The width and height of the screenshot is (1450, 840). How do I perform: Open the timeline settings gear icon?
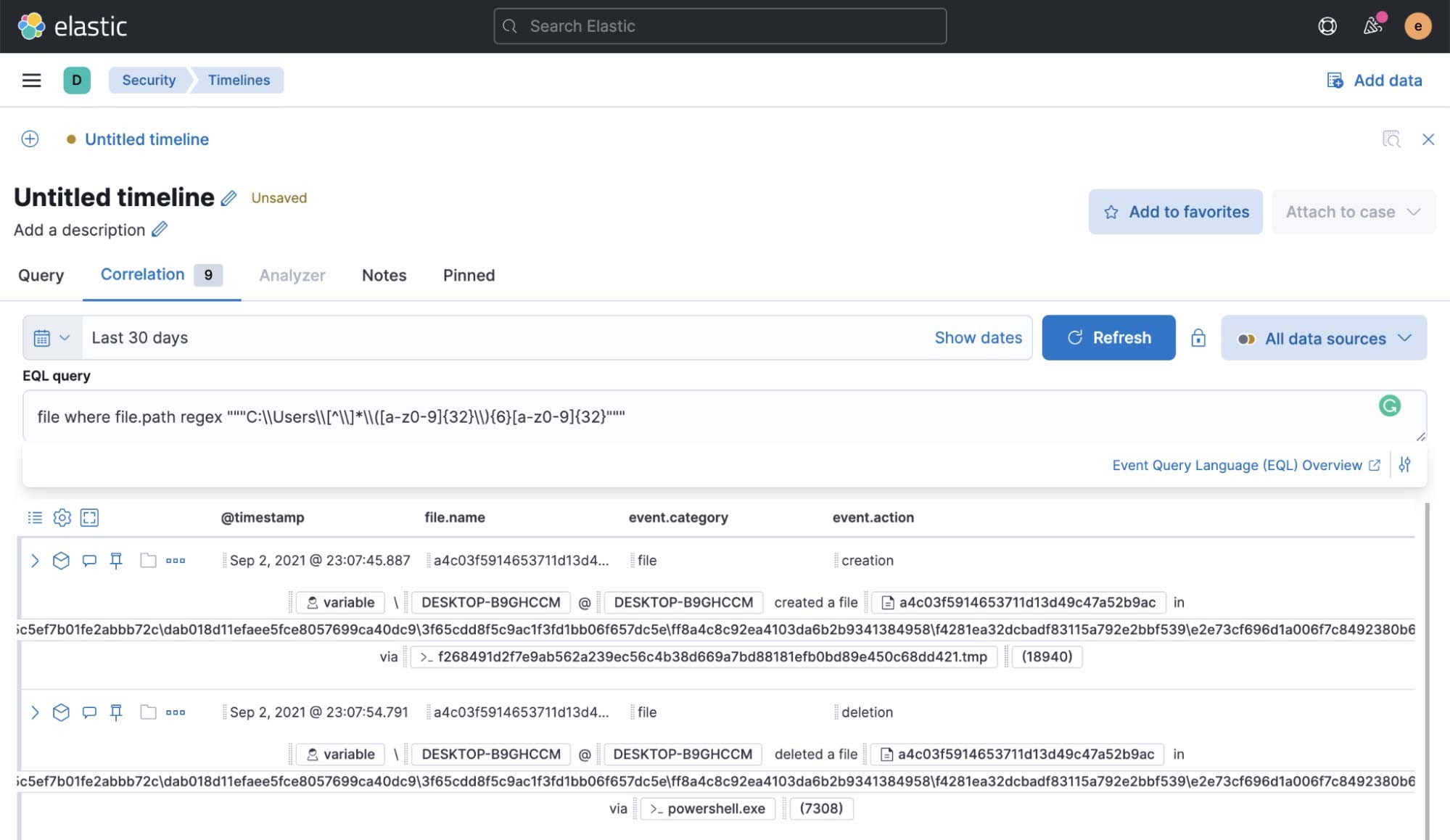tap(60, 517)
